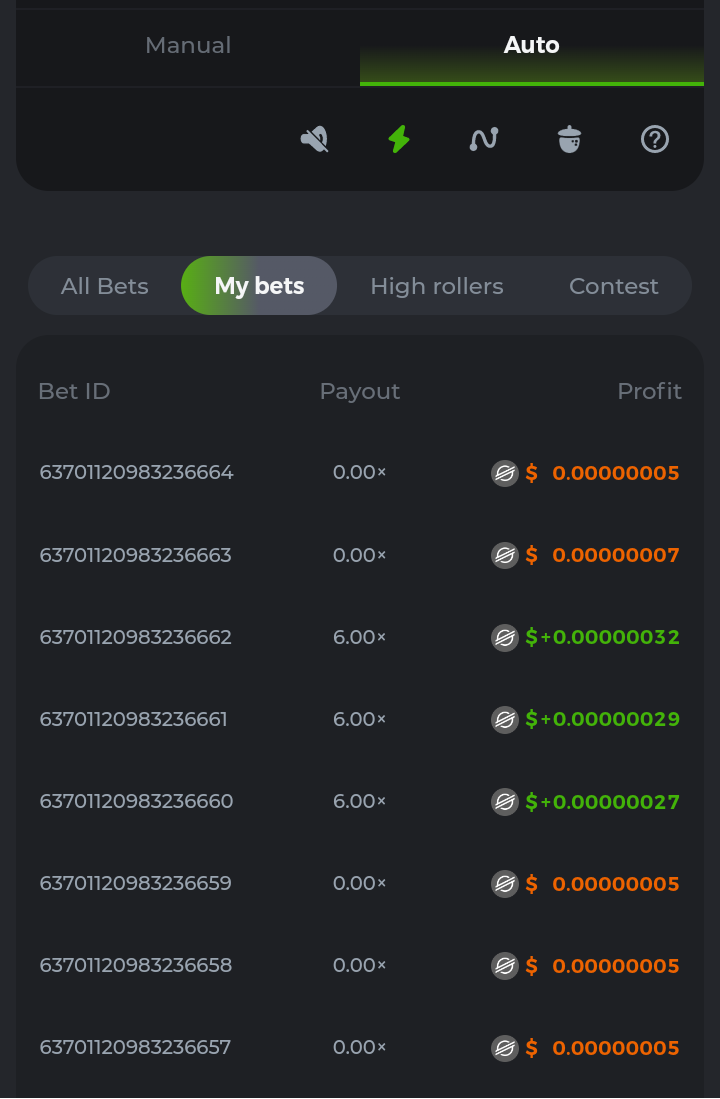Toggle the sound mute icon
This screenshot has width=720, height=1099.
[315, 139]
